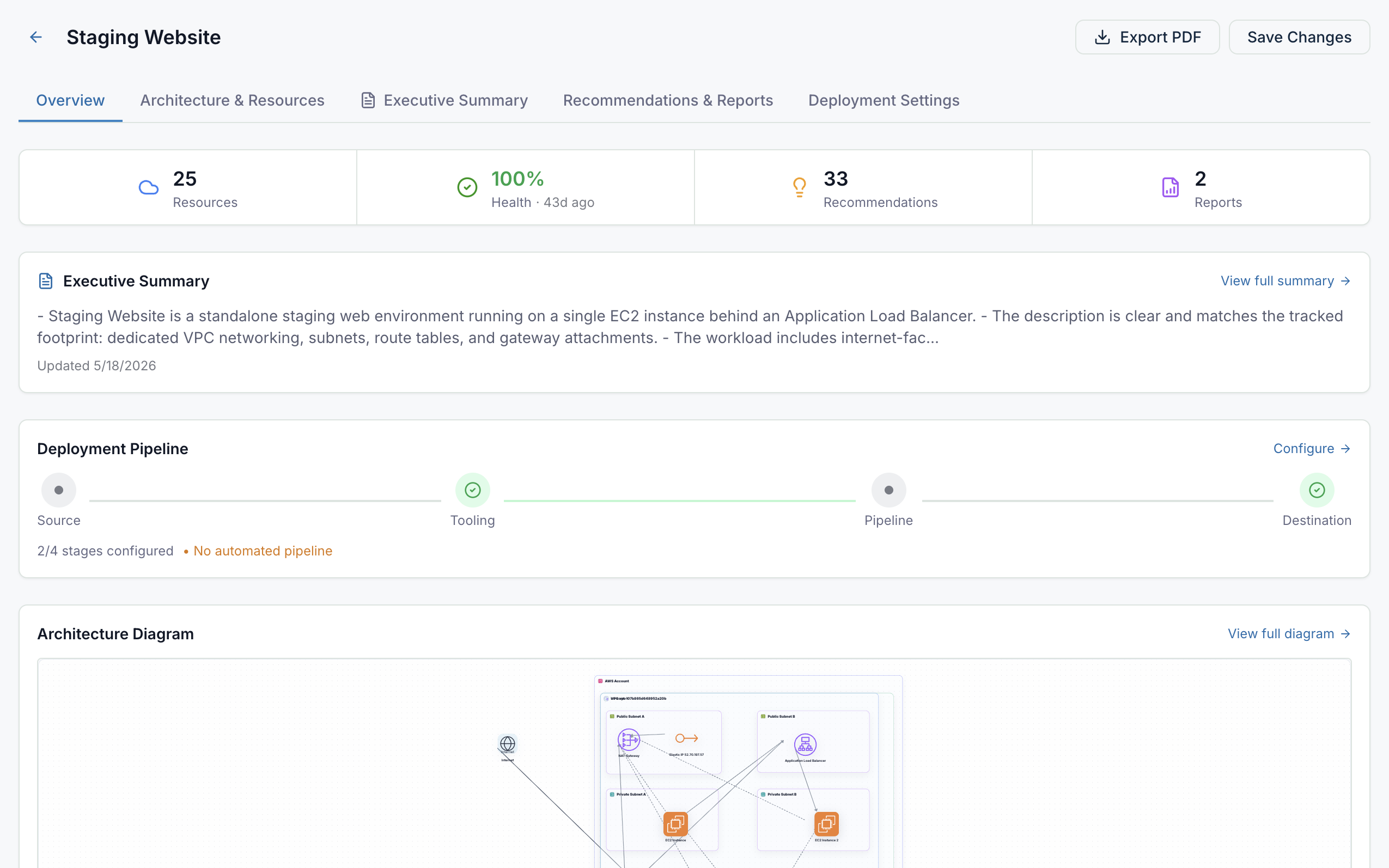Viewport: 1389px width, 868px height.
Task: Select the Destination stage check icon
Action: (1317, 490)
